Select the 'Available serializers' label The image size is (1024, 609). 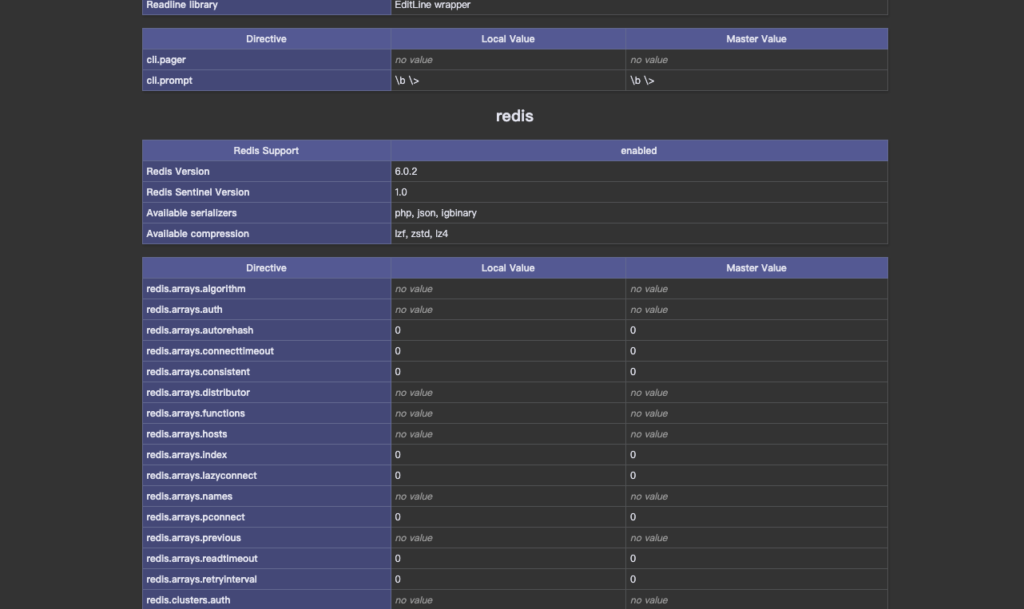(x=191, y=213)
